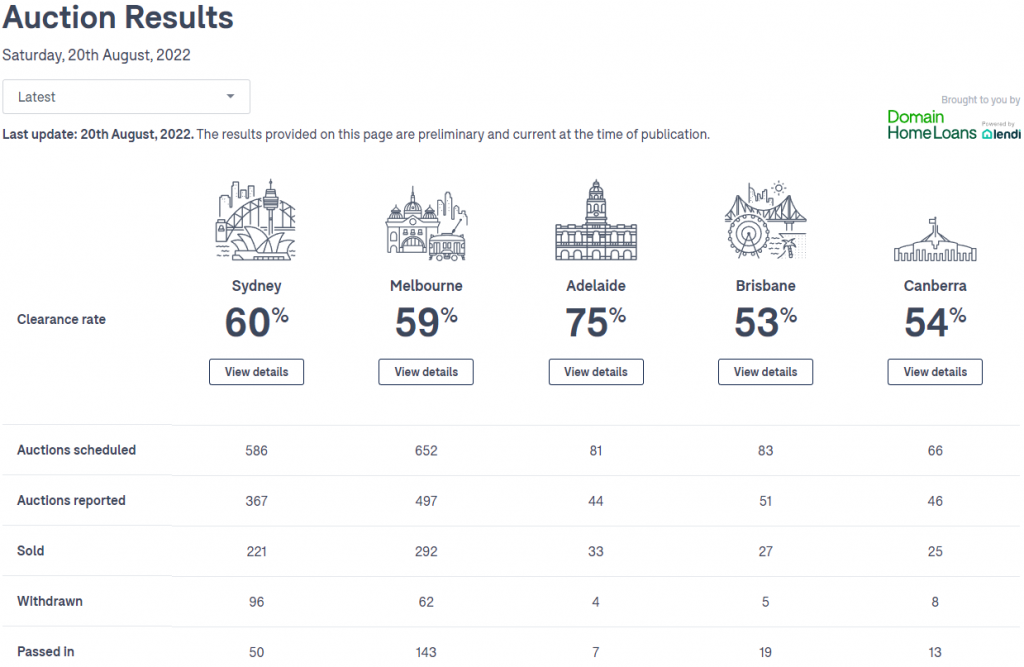Viewport: 1024px width, 667px height.
Task: Select the Auctions scheduled row label
Action: (76, 450)
